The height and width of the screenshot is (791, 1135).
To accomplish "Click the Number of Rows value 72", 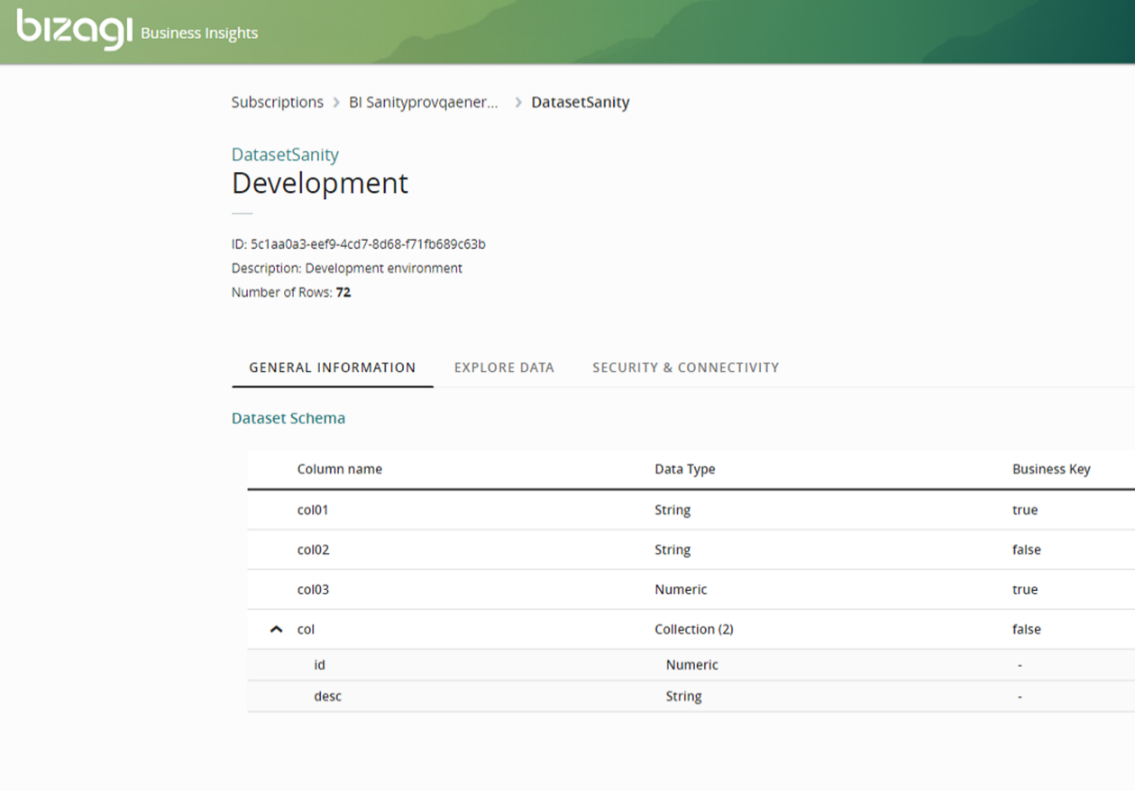I will (343, 292).
